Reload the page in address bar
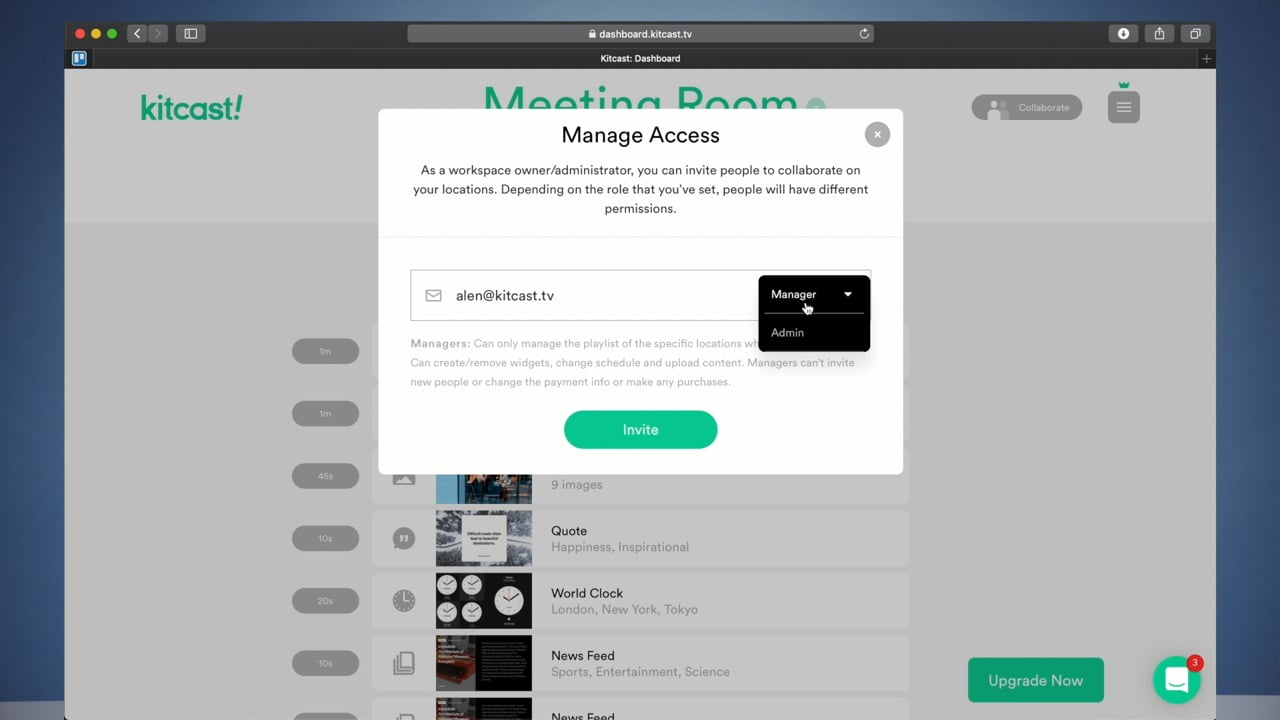 coord(864,33)
